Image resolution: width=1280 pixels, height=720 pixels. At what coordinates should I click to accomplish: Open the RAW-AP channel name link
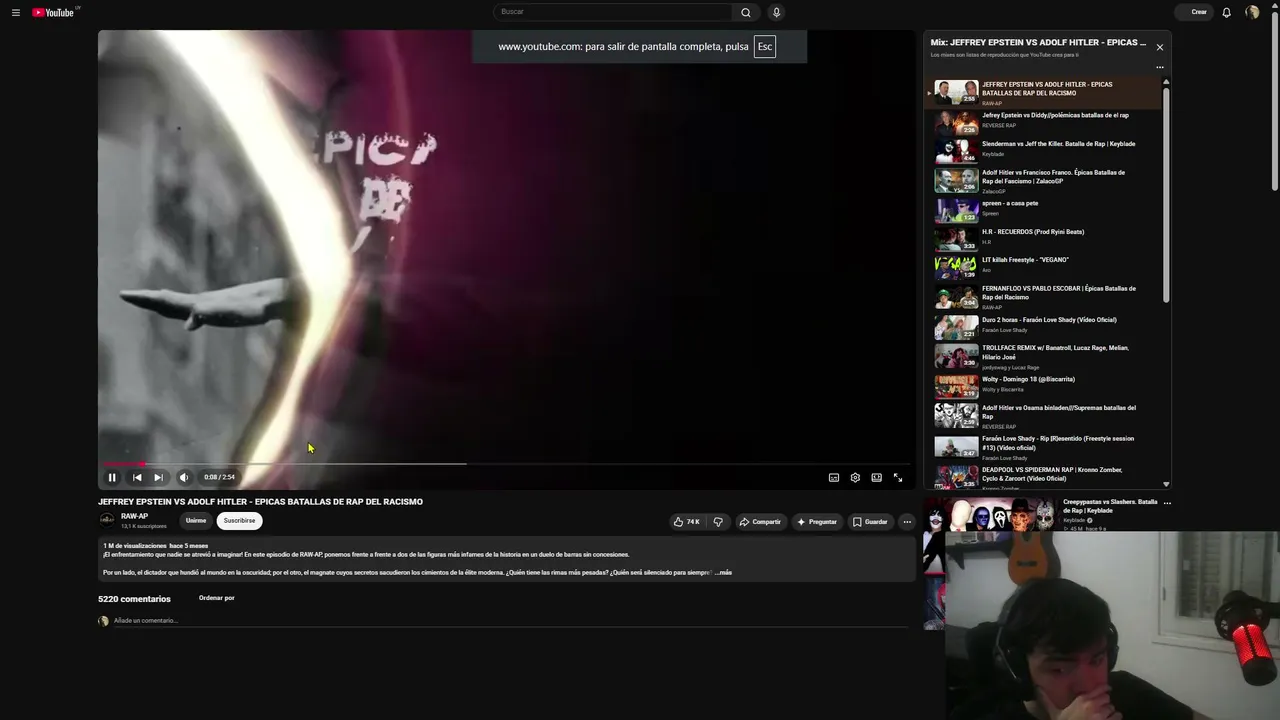pyautogui.click(x=134, y=516)
